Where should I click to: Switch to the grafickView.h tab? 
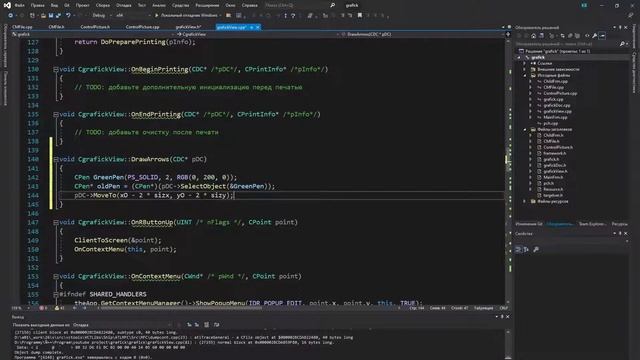coord(189,27)
